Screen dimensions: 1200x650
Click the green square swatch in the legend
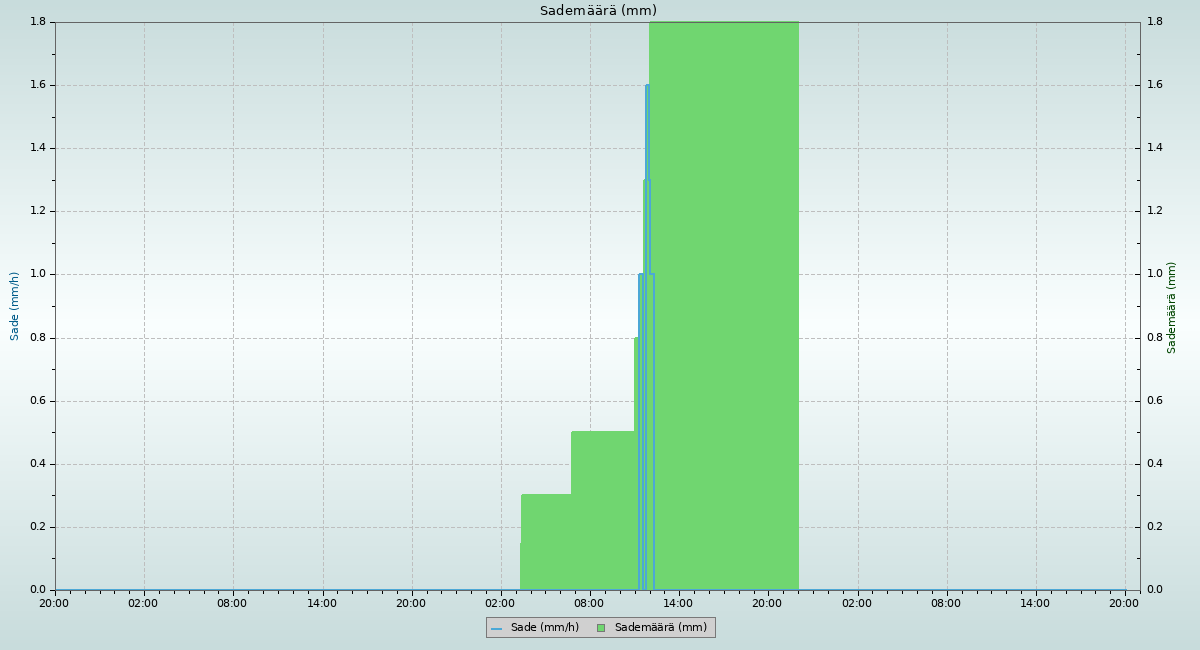[601, 628]
